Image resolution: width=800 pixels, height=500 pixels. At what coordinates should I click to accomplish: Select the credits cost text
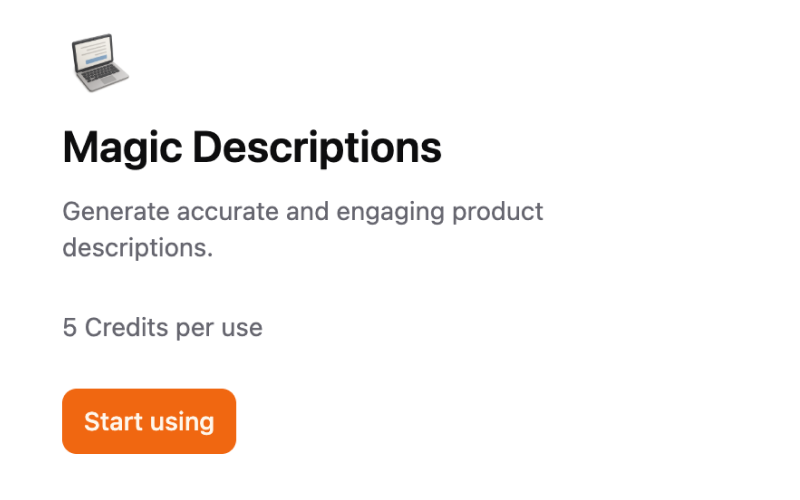[x=162, y=328]
